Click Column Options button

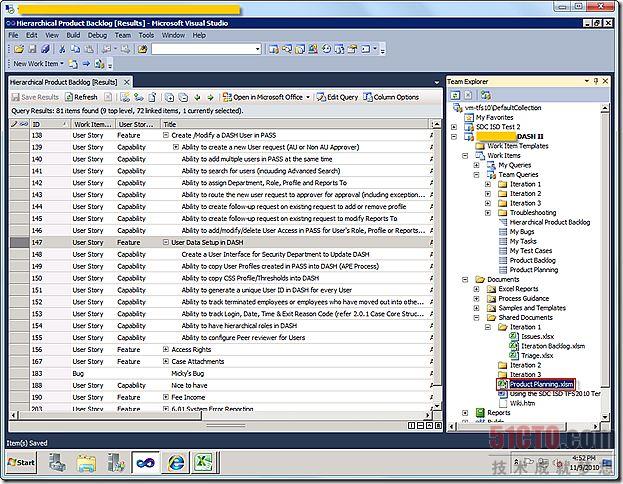pyautogui.click(x=391, y=97)
